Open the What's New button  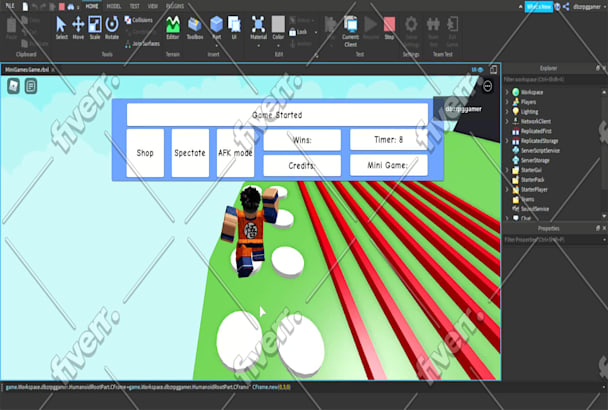(x=539, y=7)
